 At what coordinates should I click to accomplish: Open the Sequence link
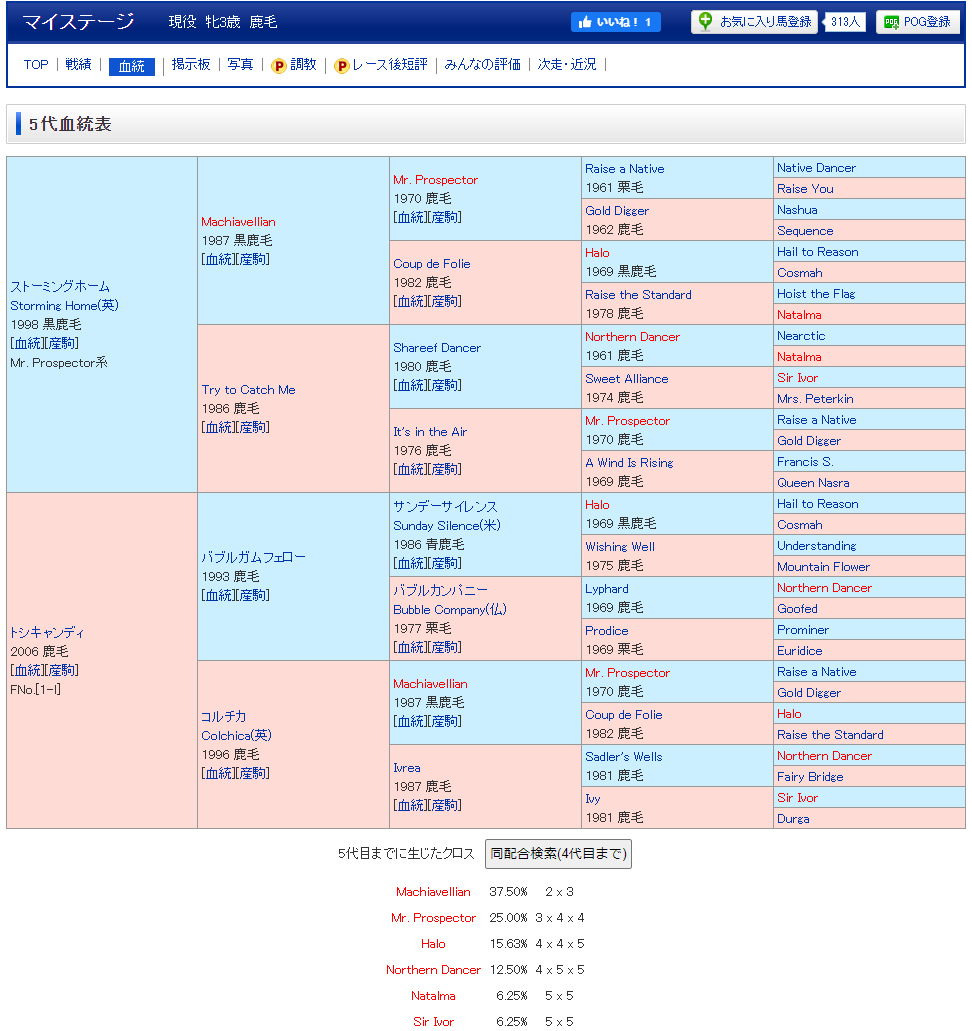pos(805,231)
